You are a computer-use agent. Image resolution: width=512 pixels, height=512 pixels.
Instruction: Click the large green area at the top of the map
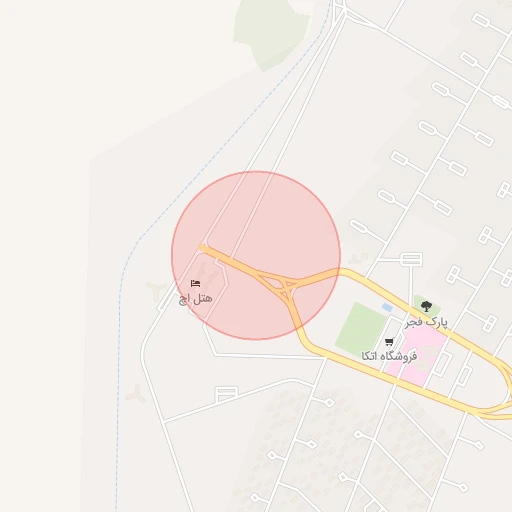pyautogui.click(x=269, y=32)
